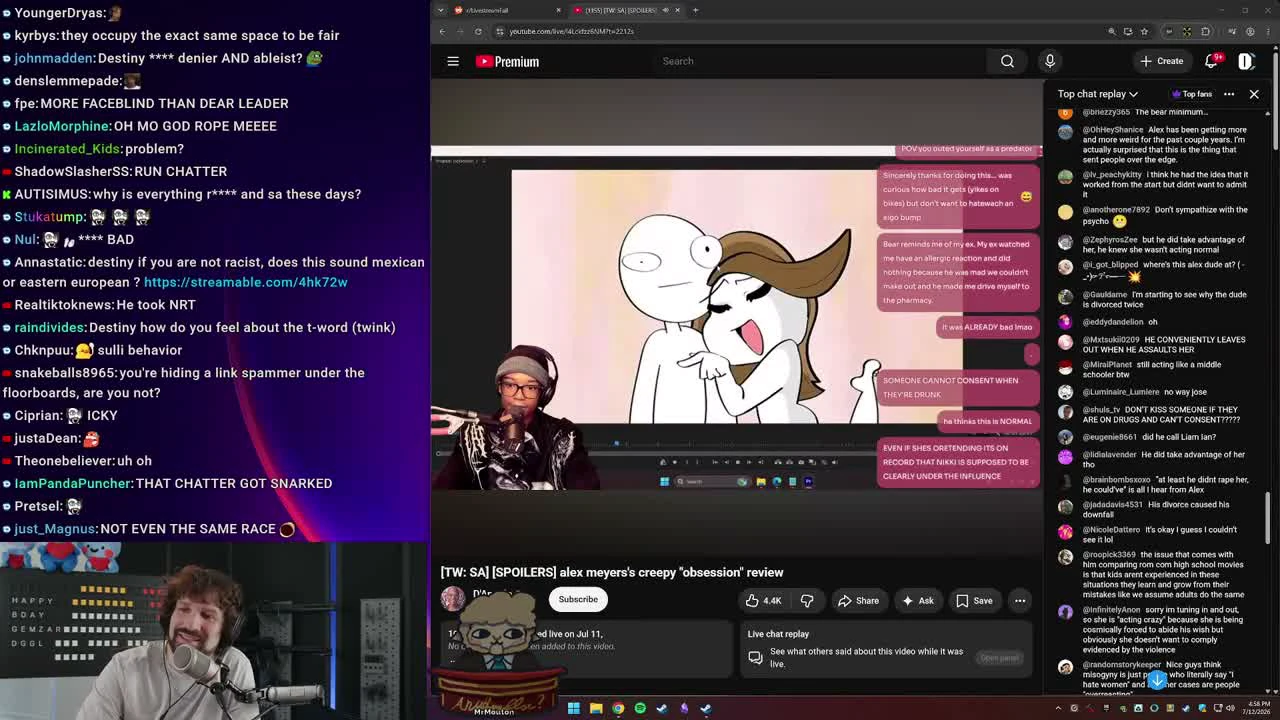The image size is (1280, 720).
Task: Close the live chat replay panel
Action: tap(1254, 94)
